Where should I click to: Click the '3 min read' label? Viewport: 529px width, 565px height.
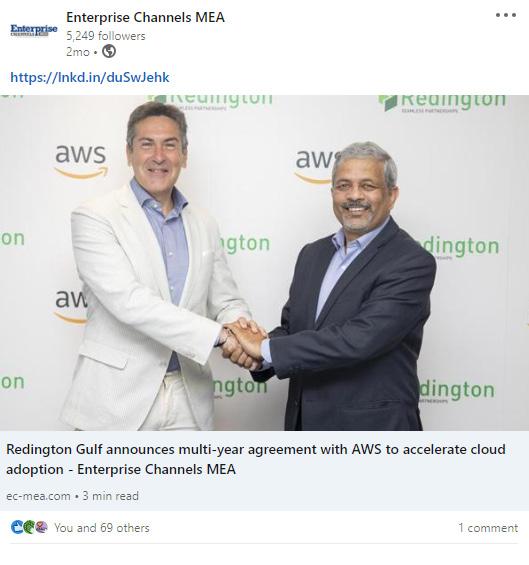110,496
